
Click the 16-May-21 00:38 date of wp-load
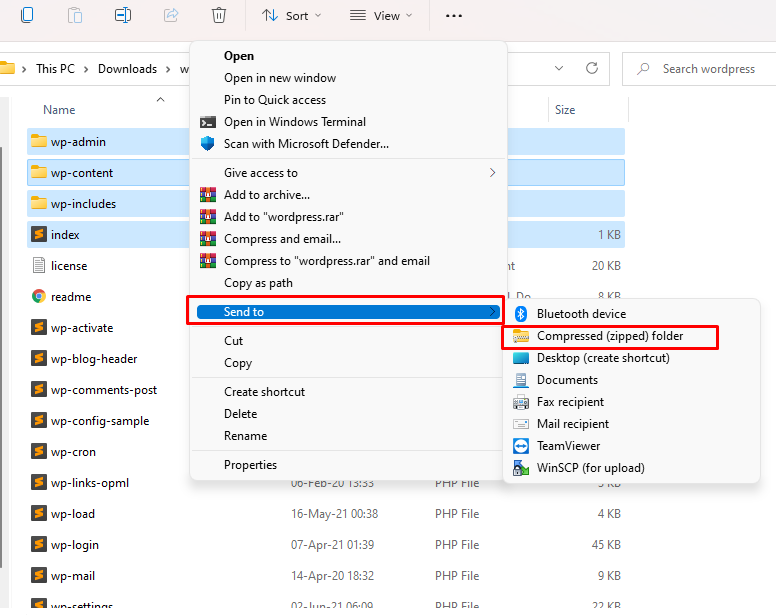(334, 514)
